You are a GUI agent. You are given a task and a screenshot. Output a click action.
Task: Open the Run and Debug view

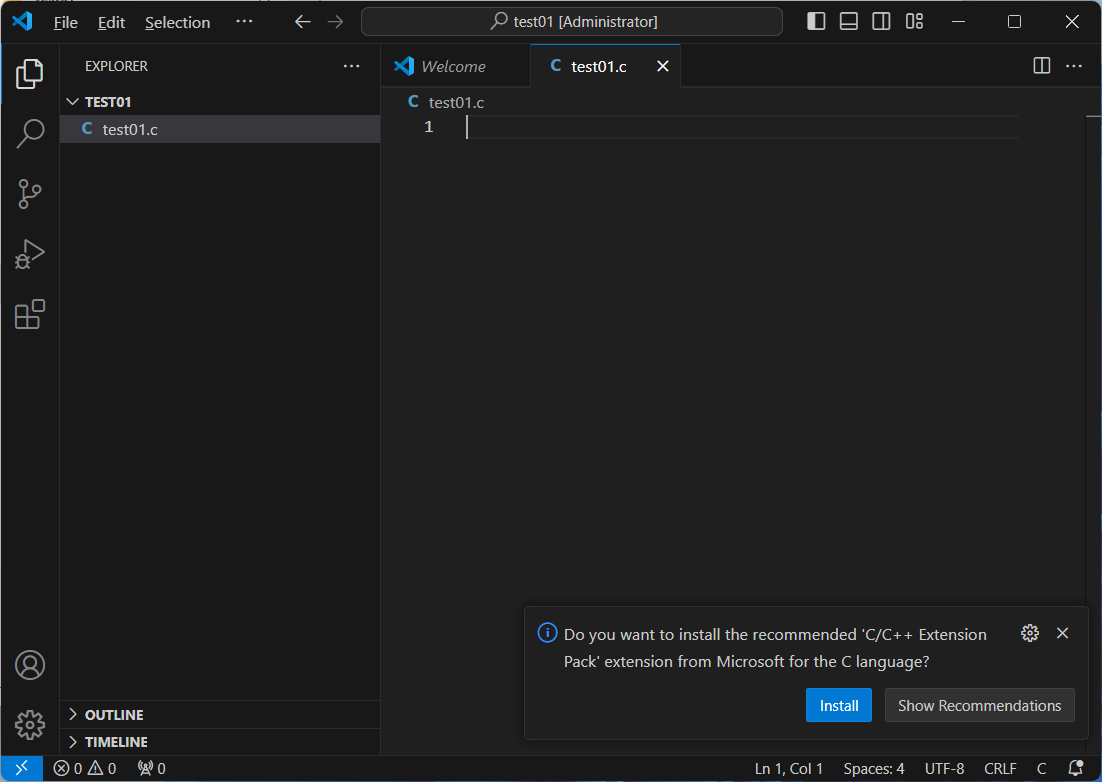tap(30, 254)
